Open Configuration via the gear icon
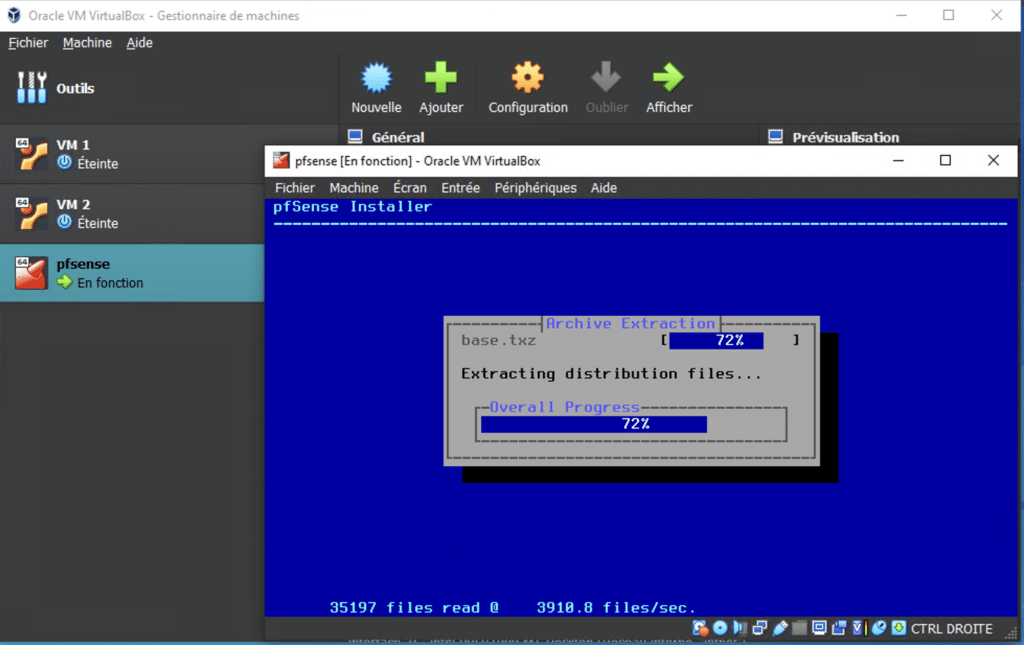The image size is (1024, 645). pos(528,78)
